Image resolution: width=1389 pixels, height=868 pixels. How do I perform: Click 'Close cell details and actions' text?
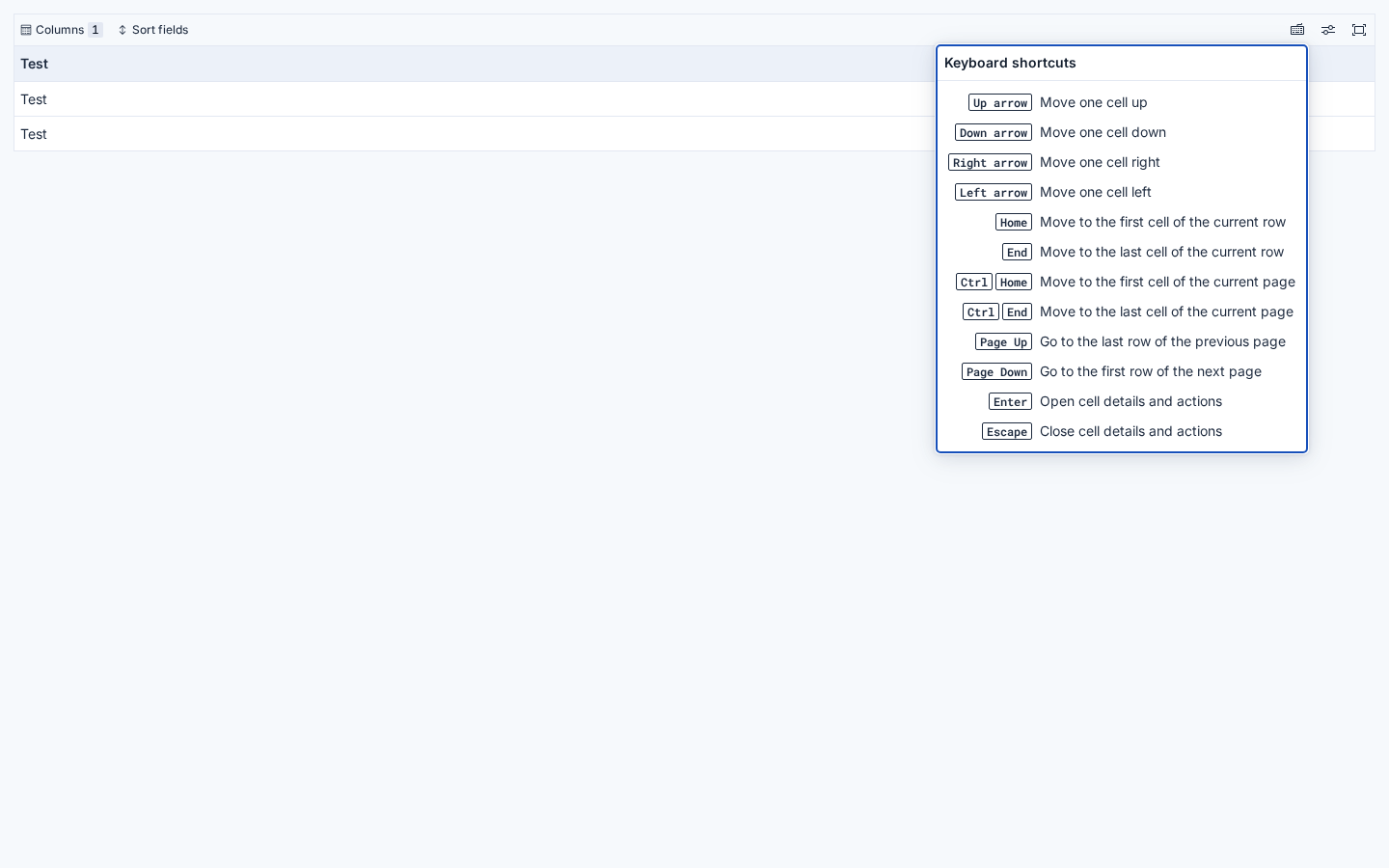tap(1130, 431)
